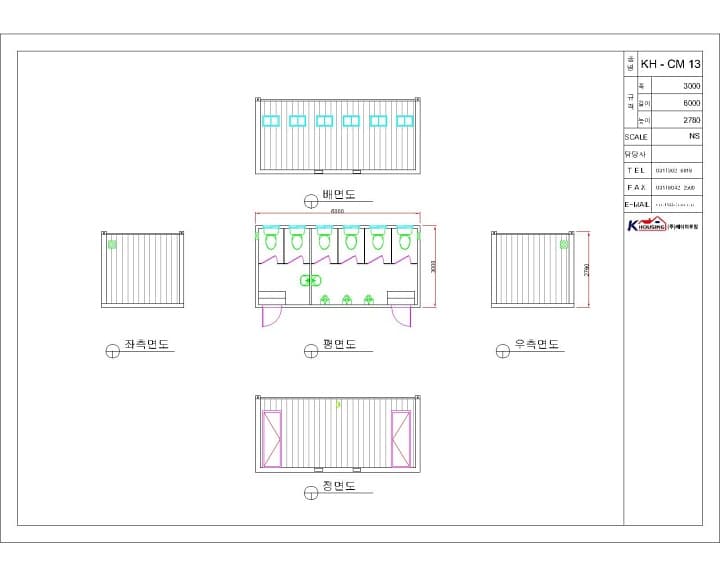The image size is (720, 576).
Task: Click the 우측면도 view title
Action: (x=536, y=344)
